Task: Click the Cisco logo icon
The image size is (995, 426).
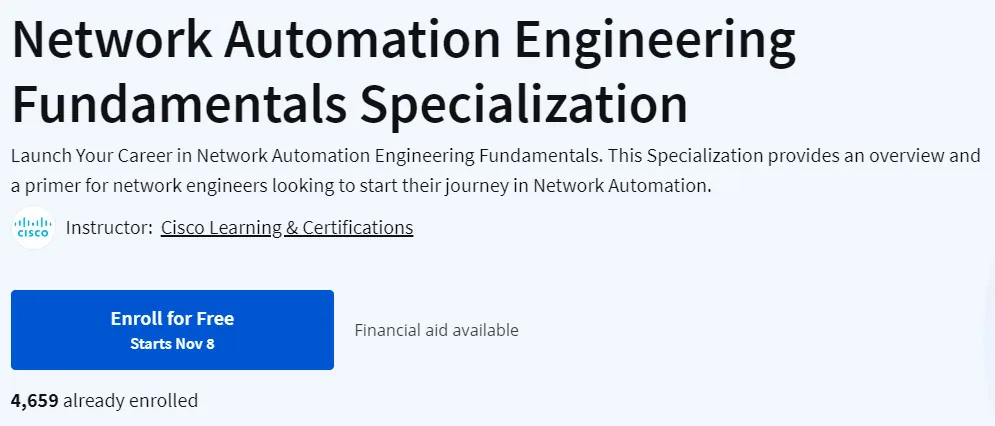Action: pyautogui.click(x=34, y=228)
